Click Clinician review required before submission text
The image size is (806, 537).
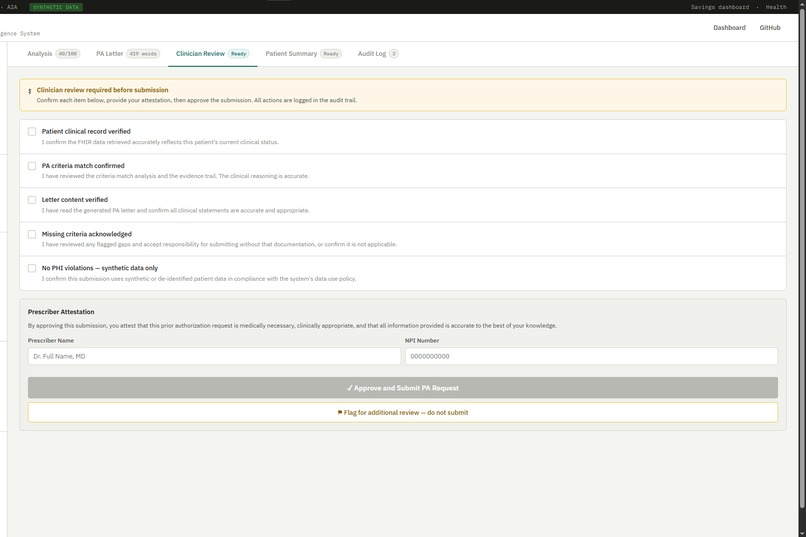coord(102,90)
